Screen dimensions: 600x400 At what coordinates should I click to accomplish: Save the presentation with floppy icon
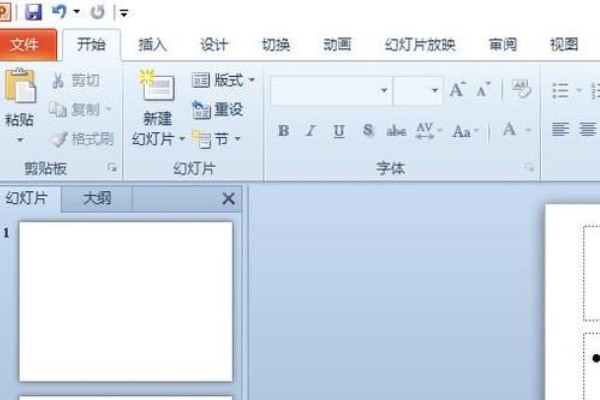click(34, 12)
